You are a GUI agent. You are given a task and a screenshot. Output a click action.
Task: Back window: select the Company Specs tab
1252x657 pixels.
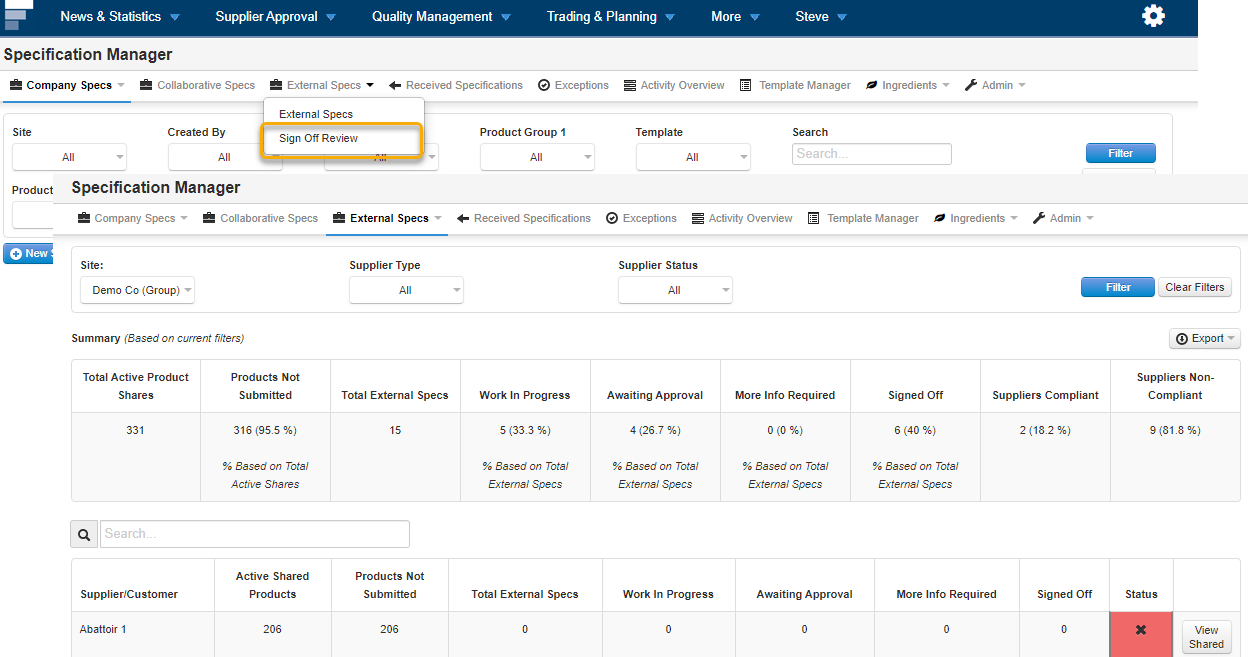point(67,85)
